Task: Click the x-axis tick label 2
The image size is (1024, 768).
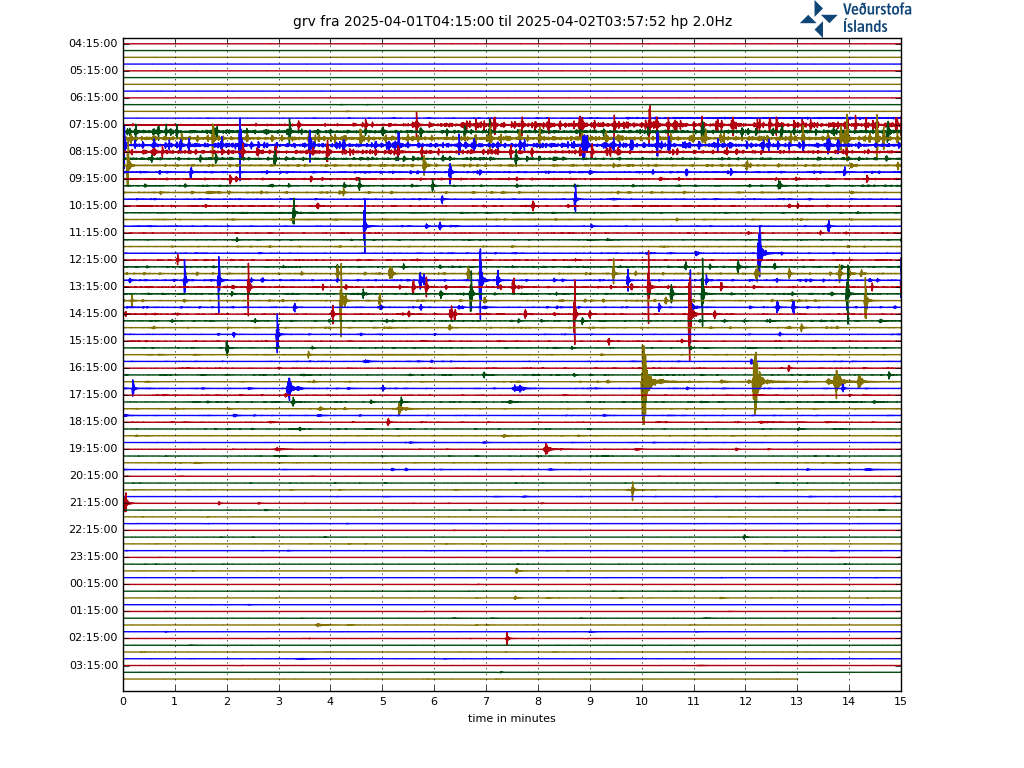Action: pyautogui.click(x=227, y=701)
